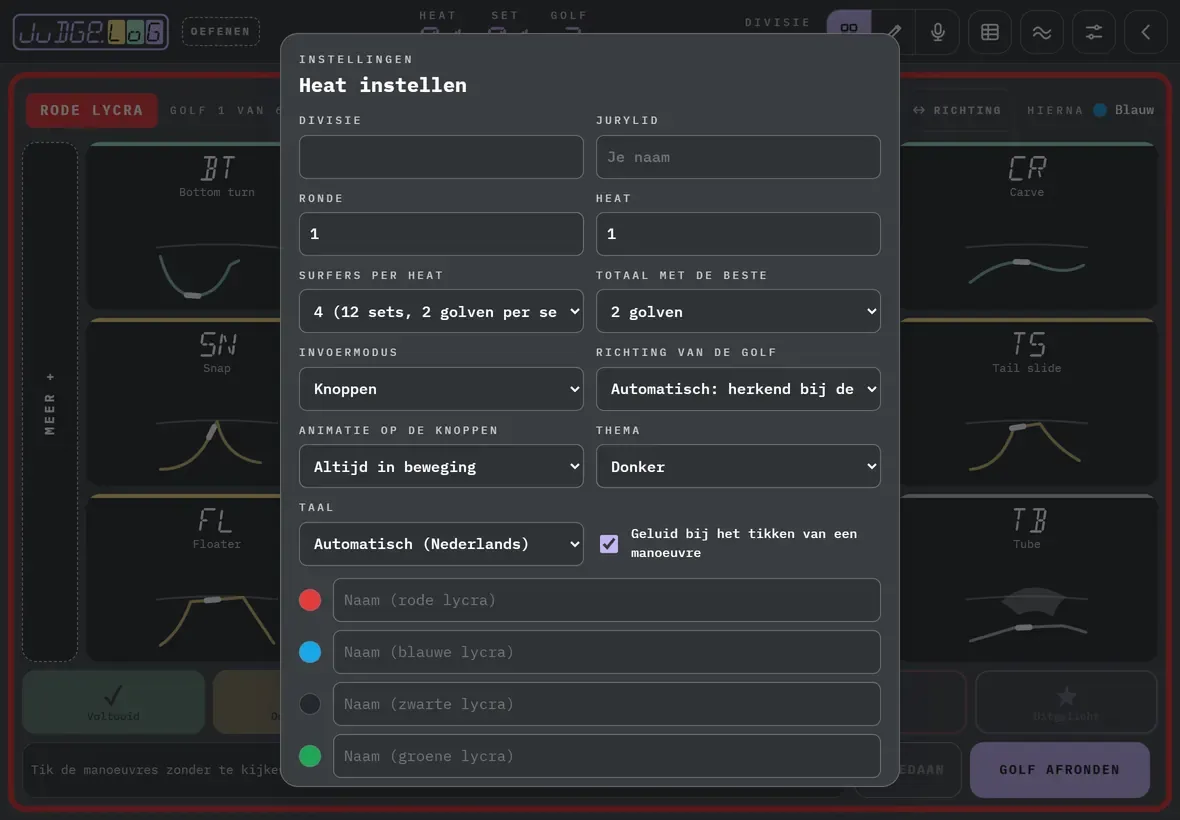Screen dimensions: 1180x820
Task: Open the Animatie op de knoppen dropdown
Action: click(441, 466)
